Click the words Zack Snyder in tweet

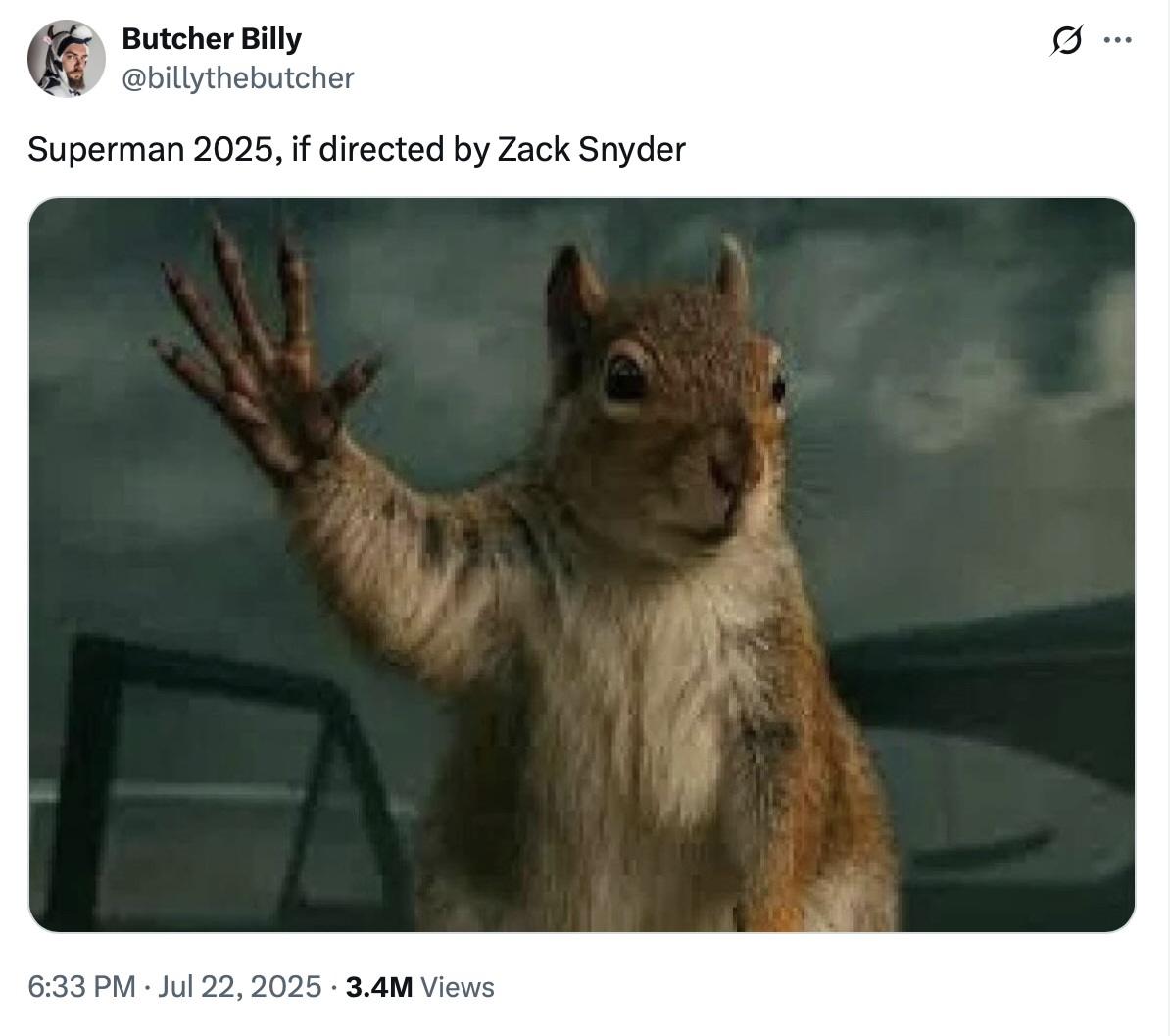(591, 149)
